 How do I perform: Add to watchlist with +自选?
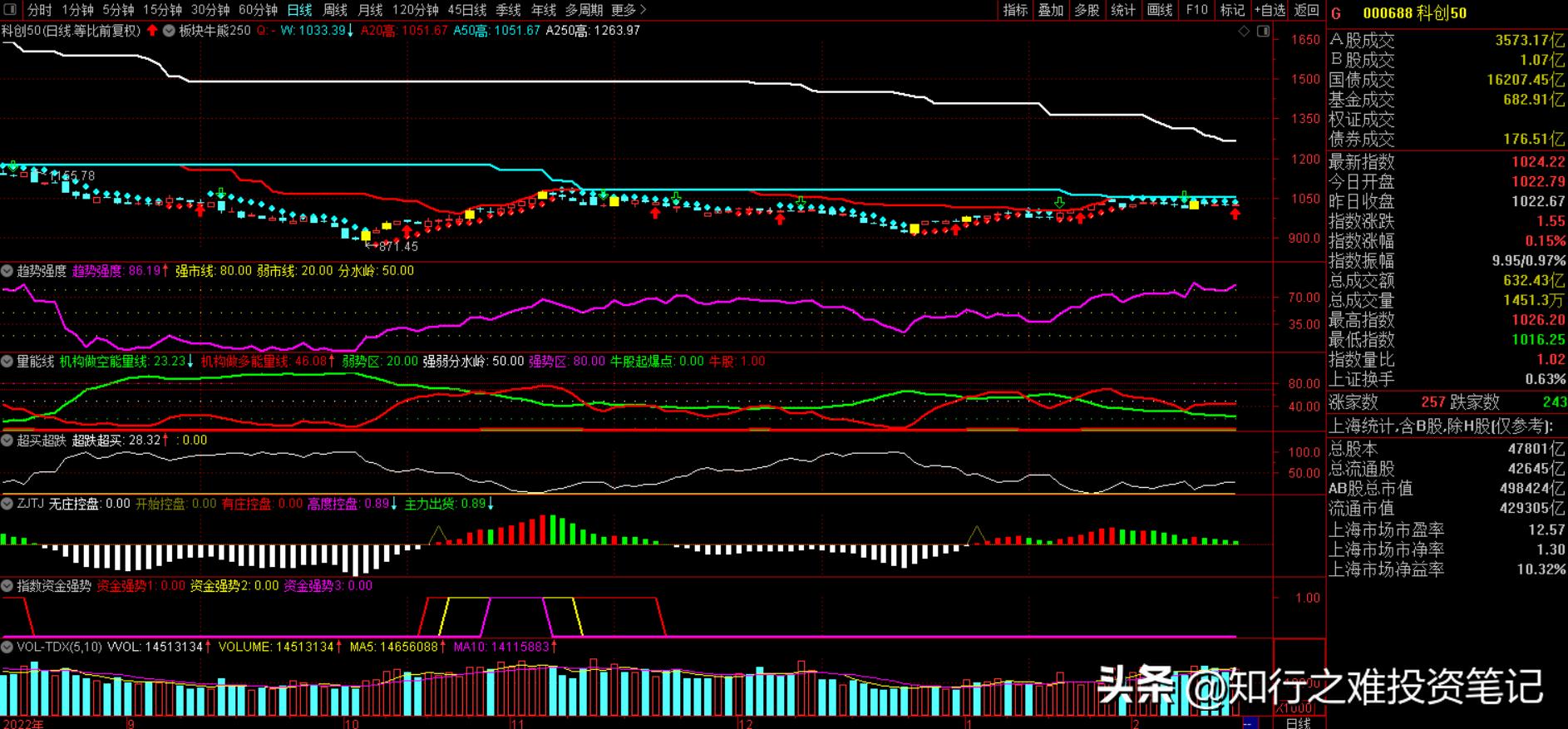[1269, 10]
